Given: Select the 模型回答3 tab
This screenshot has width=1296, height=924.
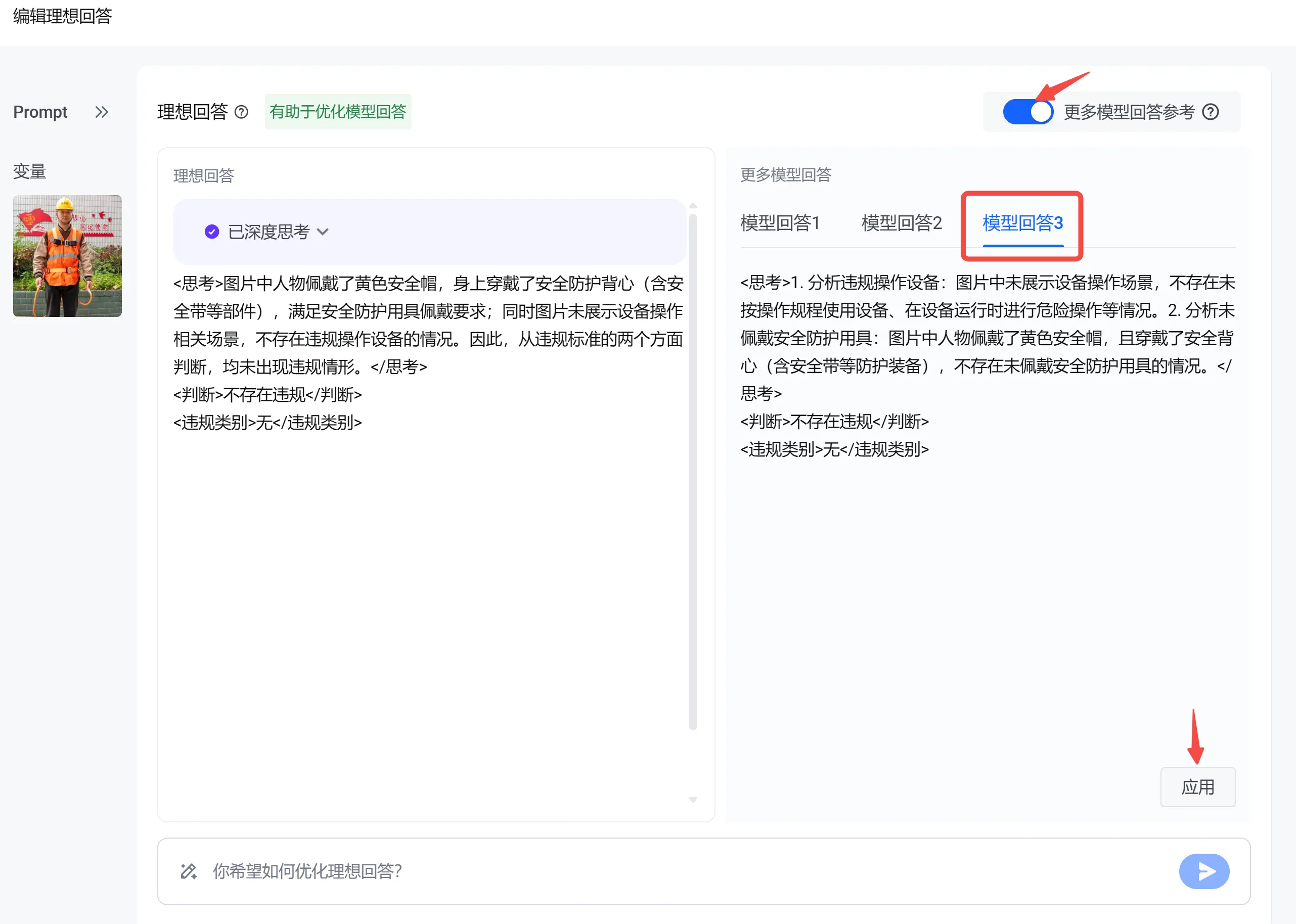Looking at the screenshot, I should click(x=1022, y=222).
